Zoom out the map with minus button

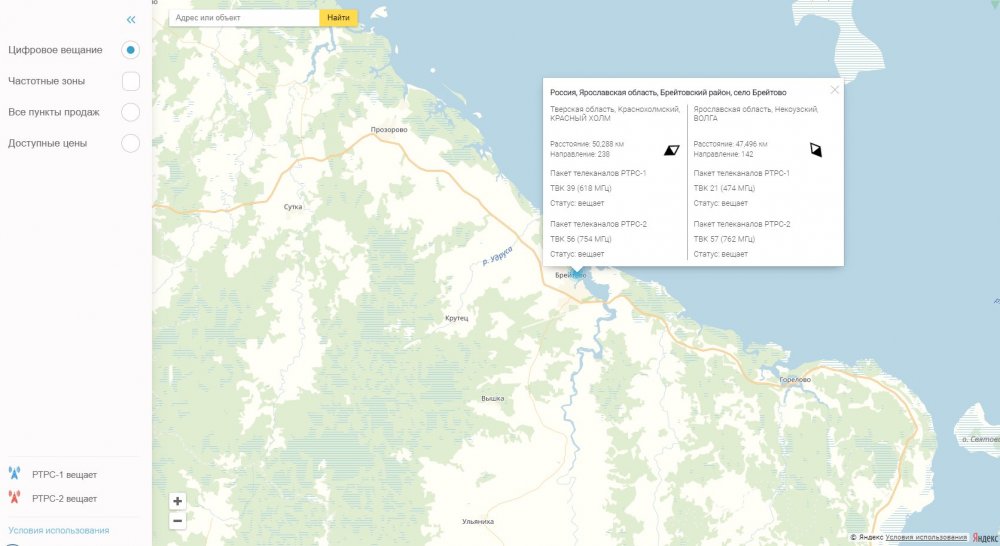click(x=177, y=520)
